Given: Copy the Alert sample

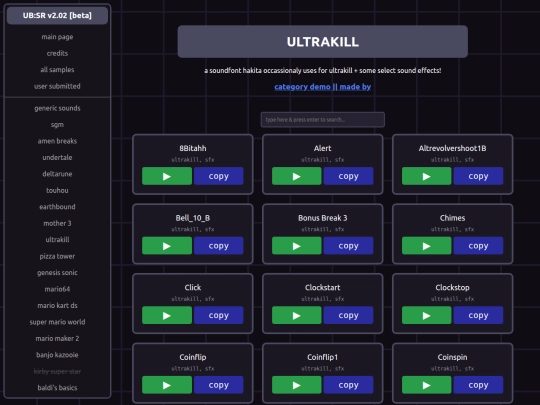Looking at the screenshot, I should click(349, 176).
